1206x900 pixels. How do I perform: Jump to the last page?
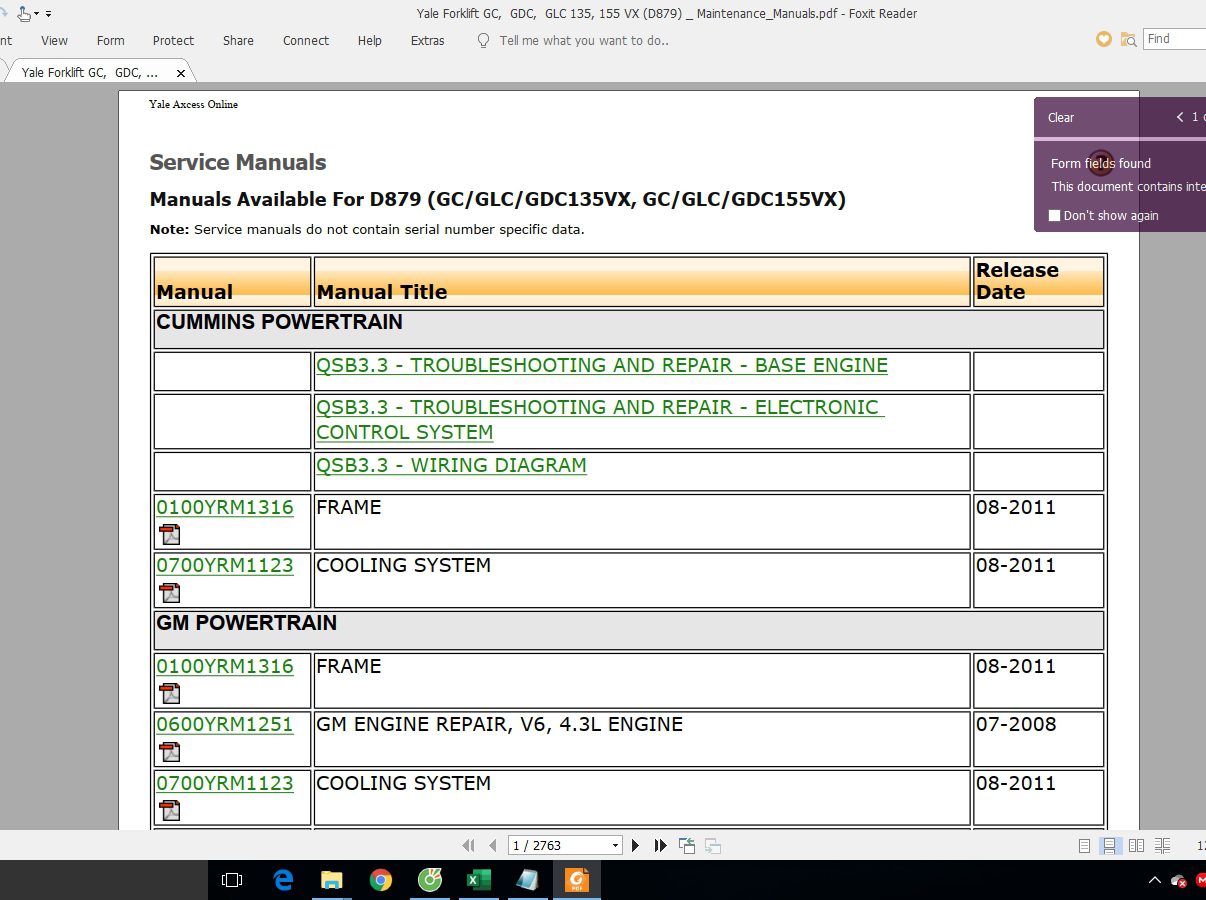coord(660,846)
